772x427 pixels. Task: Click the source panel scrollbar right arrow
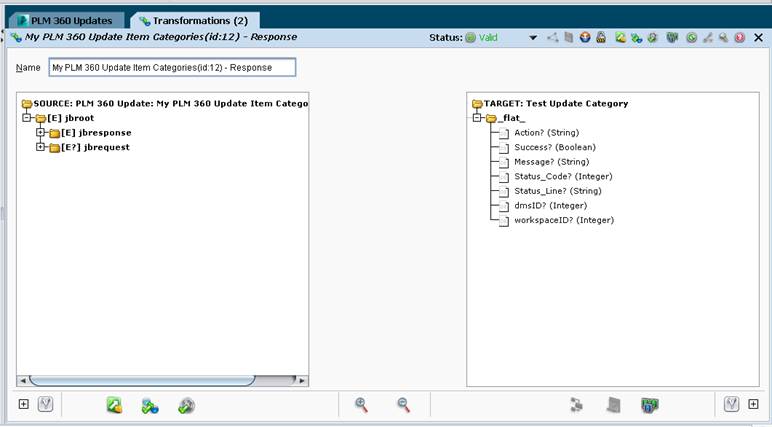(302, 380)
